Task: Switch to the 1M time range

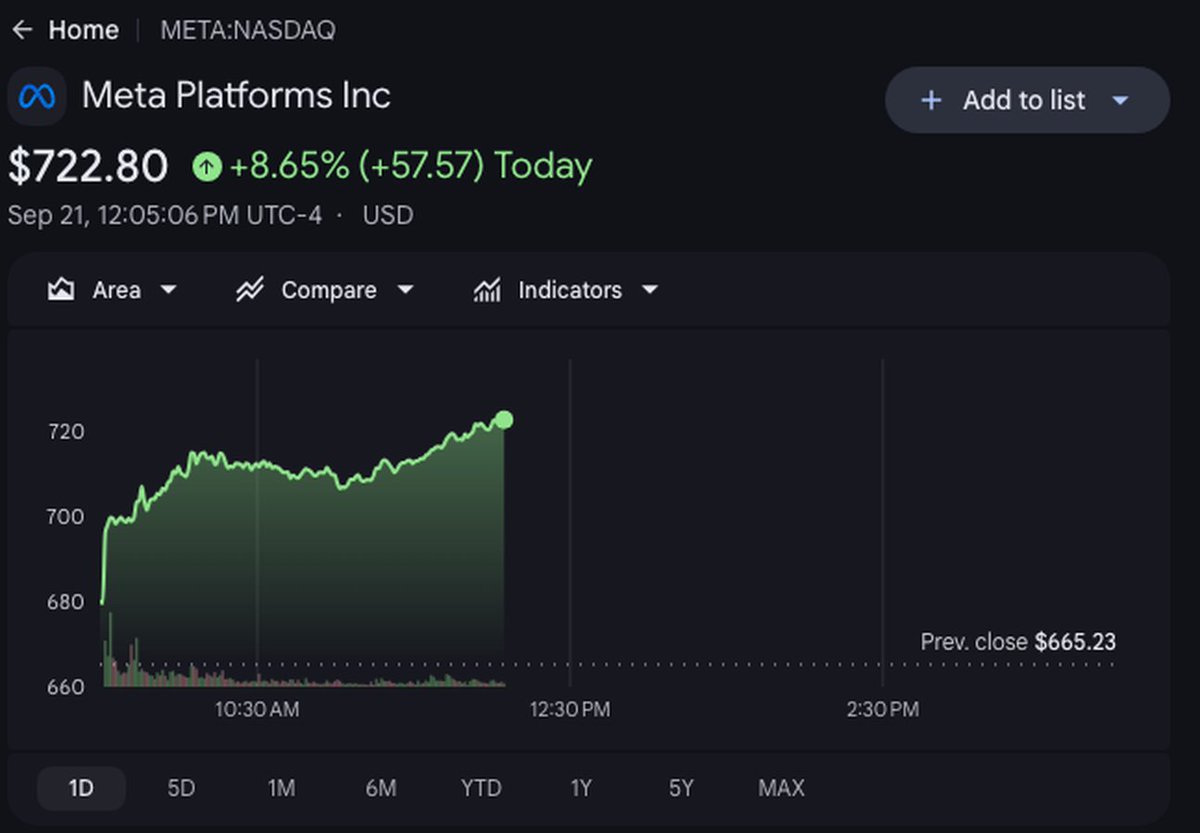Action: pyautogui.click(x=281, y=788)
